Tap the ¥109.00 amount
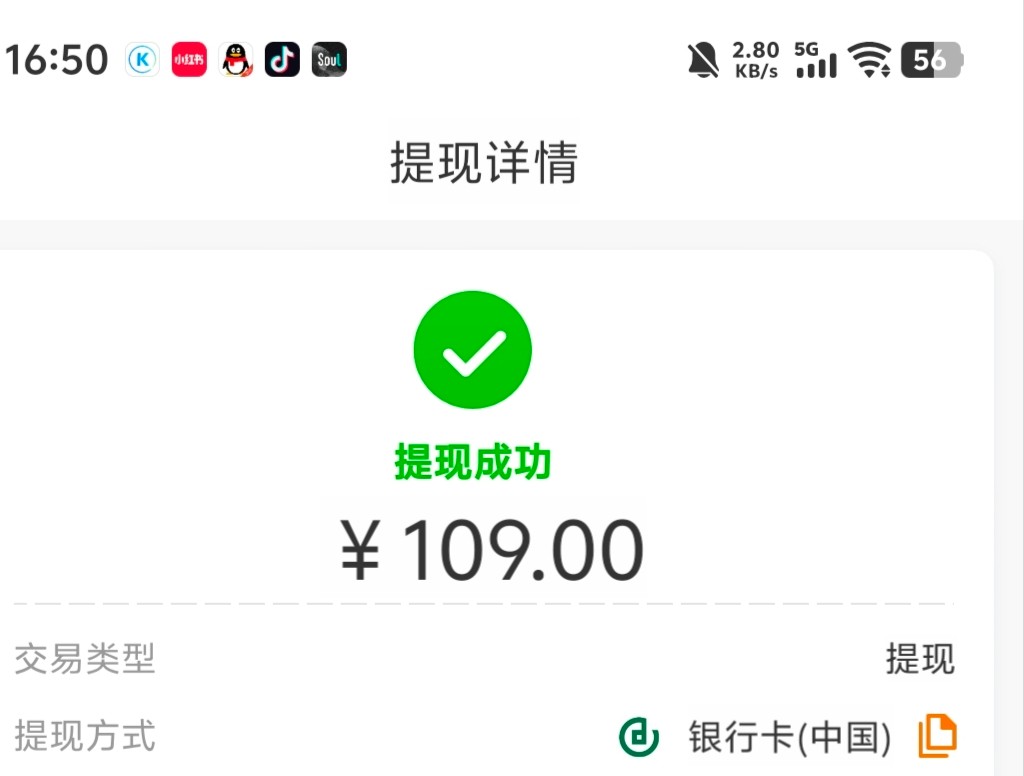This screenshot has width=1024, height=776. [492, 550]
